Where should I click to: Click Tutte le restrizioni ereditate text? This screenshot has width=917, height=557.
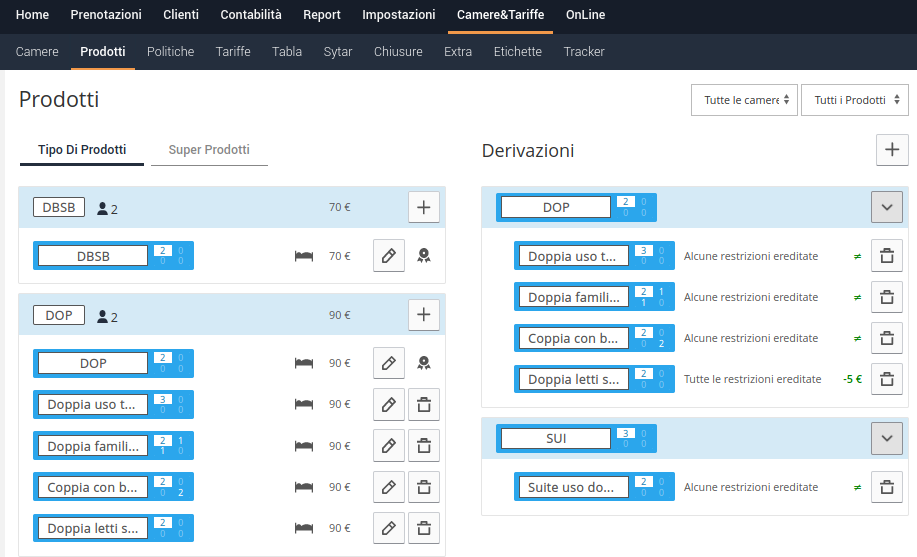point(753,379)
